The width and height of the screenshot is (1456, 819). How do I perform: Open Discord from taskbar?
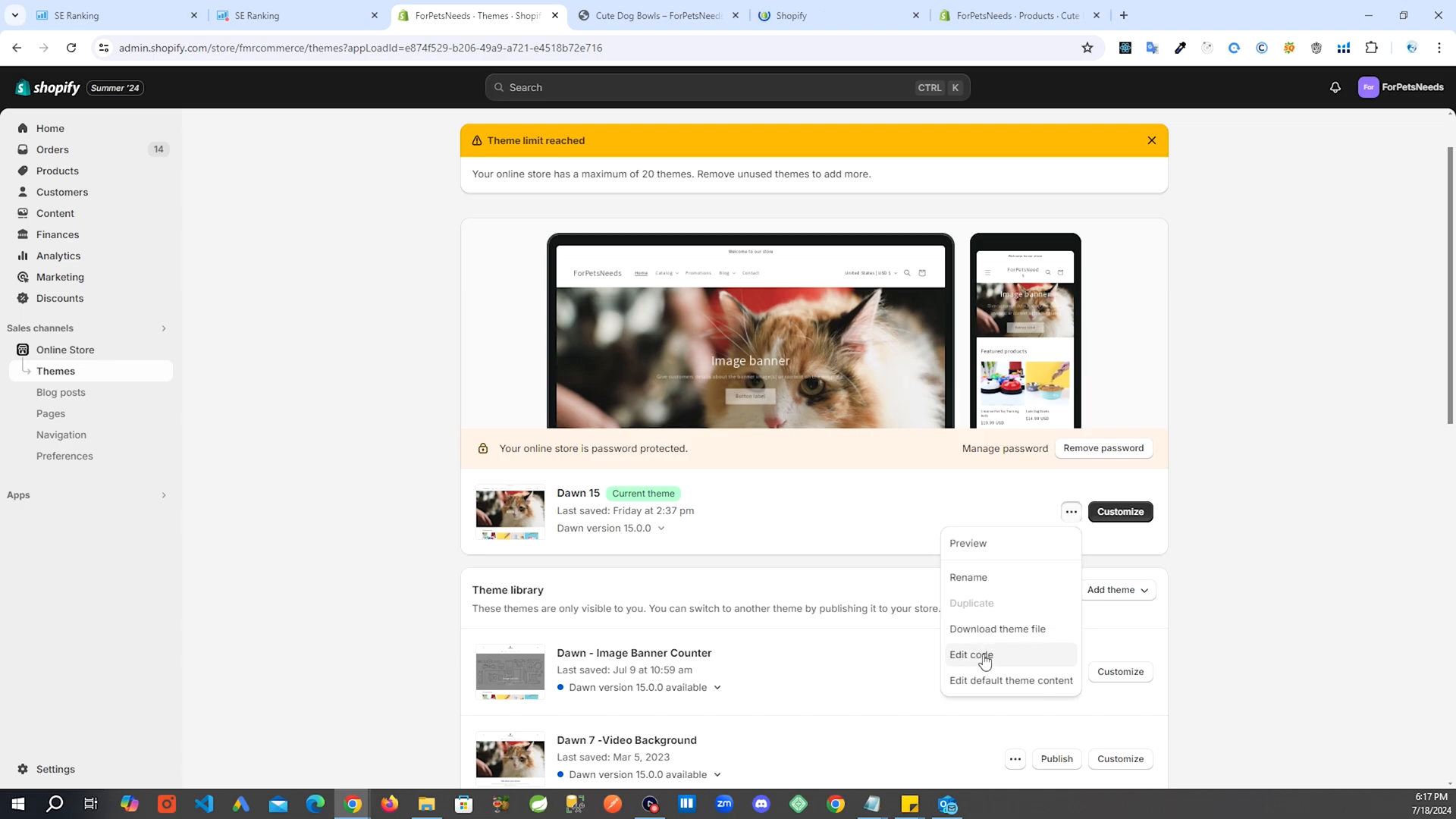pos(761,804)
